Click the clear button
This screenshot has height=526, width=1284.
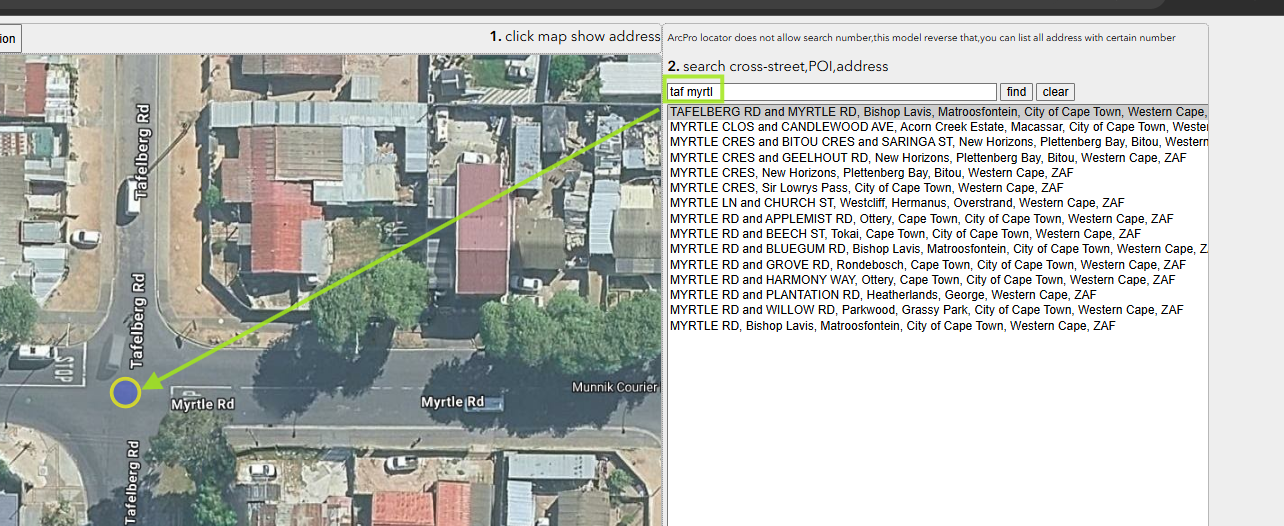[1055, 92]
